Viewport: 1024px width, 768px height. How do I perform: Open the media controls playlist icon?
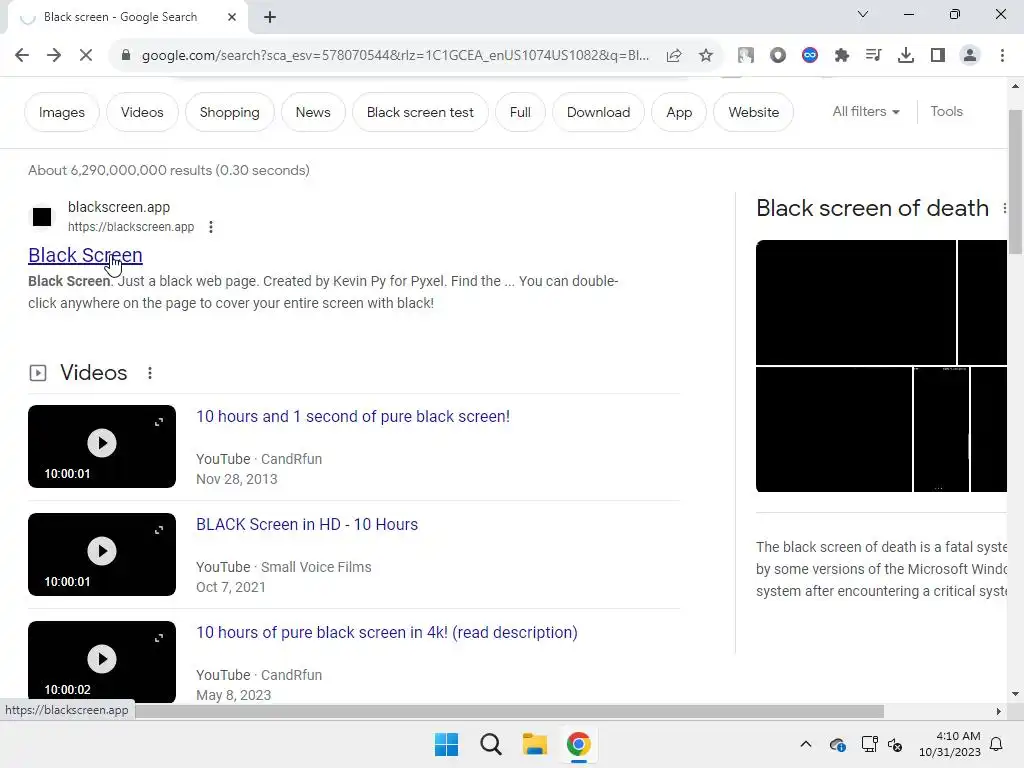coord(873,56)
